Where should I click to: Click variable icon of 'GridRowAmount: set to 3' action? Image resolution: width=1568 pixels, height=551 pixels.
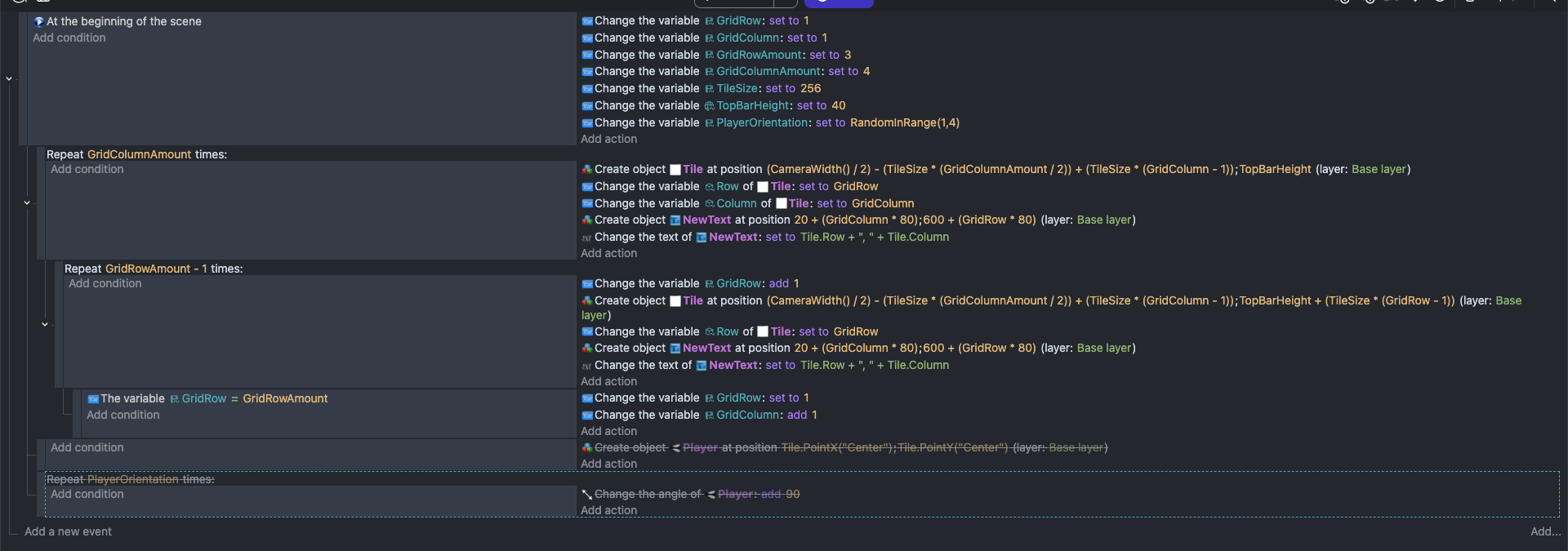(587, 56)
